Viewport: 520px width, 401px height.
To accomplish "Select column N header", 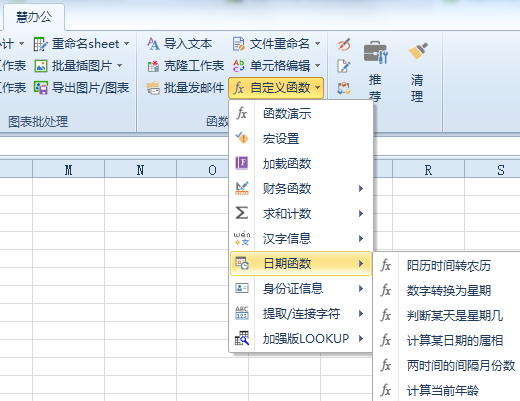I will pos(140,170).
